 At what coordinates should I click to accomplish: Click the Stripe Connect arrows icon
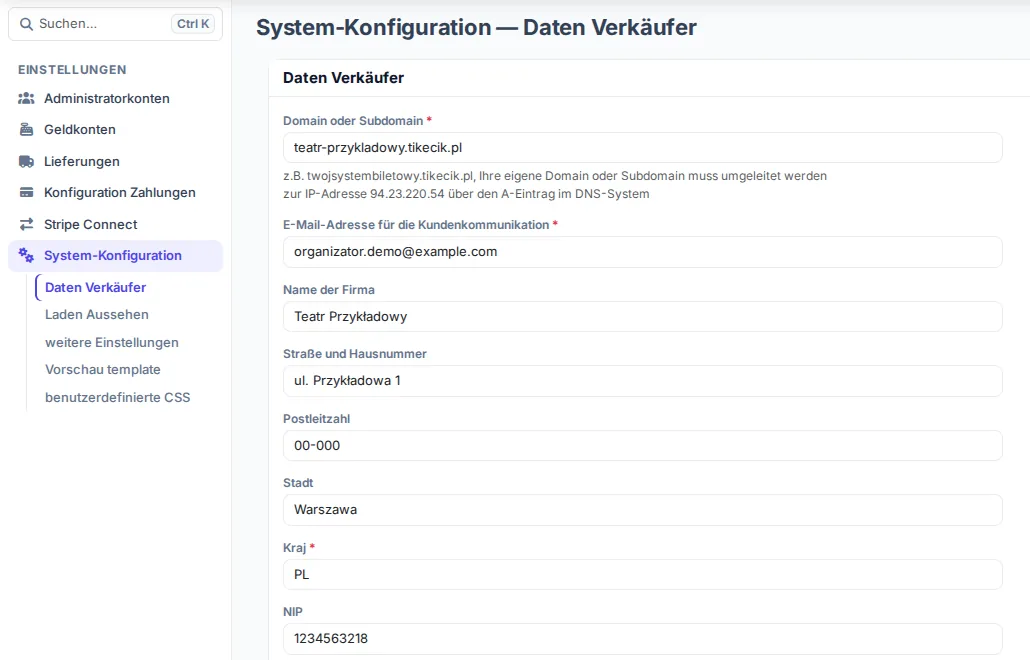coord(26,225)
